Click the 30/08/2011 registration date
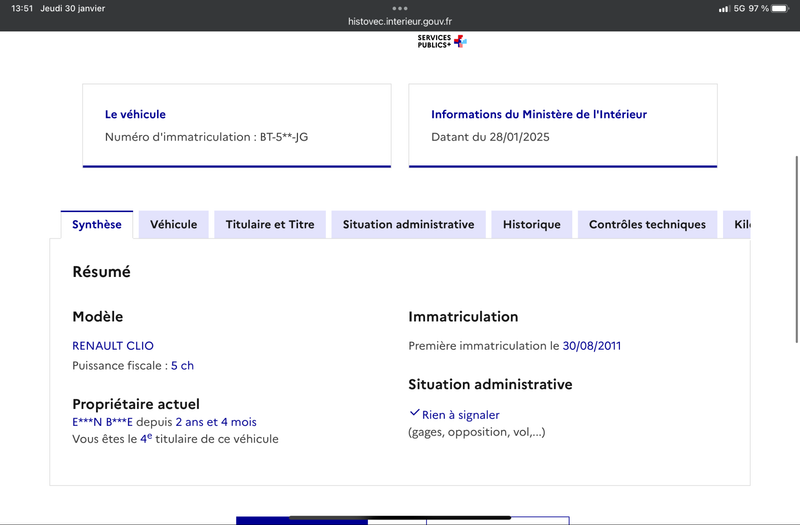 [x=591, y=346]
